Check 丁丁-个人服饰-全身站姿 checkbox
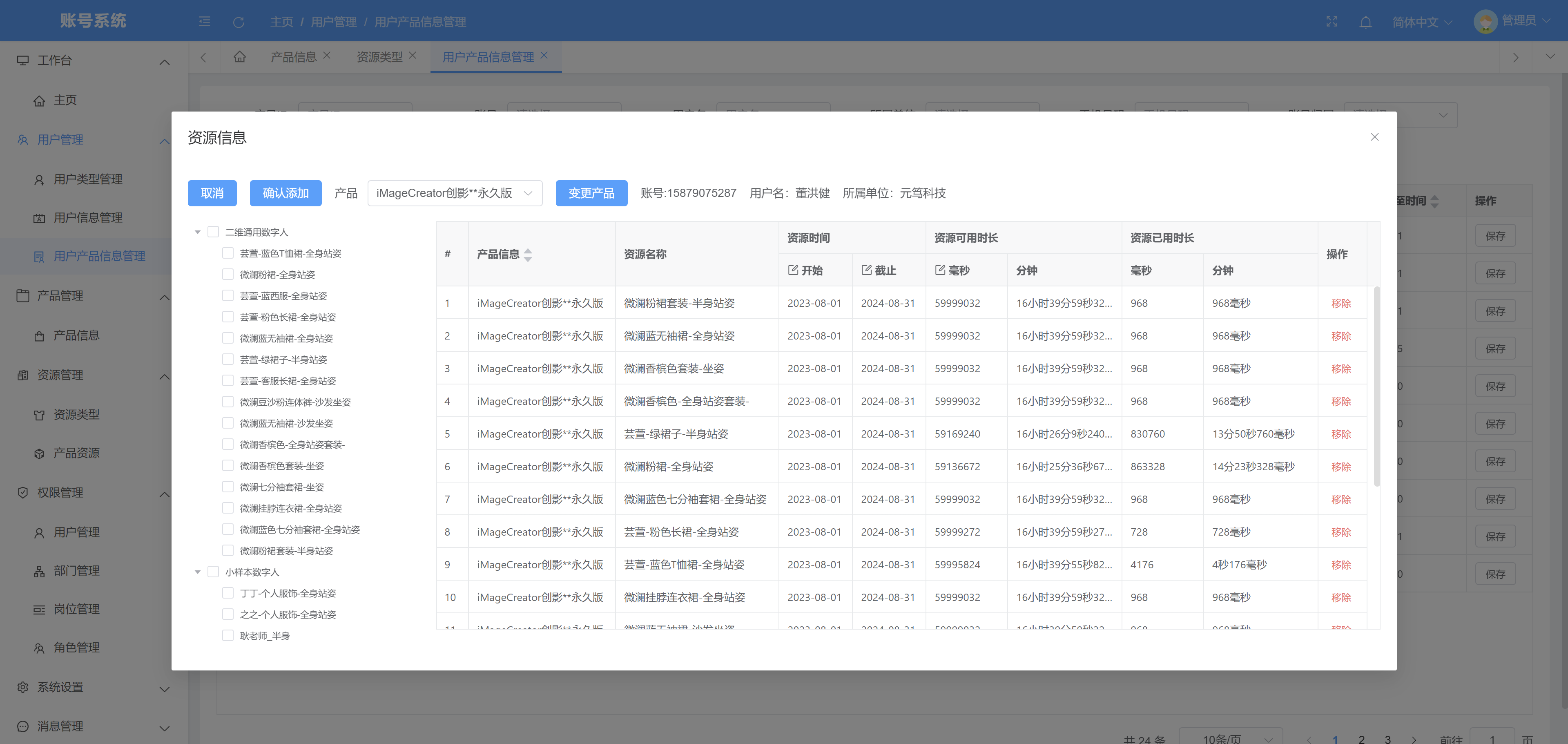This screenshot has height=744, width=1568. tap(228, 592)
